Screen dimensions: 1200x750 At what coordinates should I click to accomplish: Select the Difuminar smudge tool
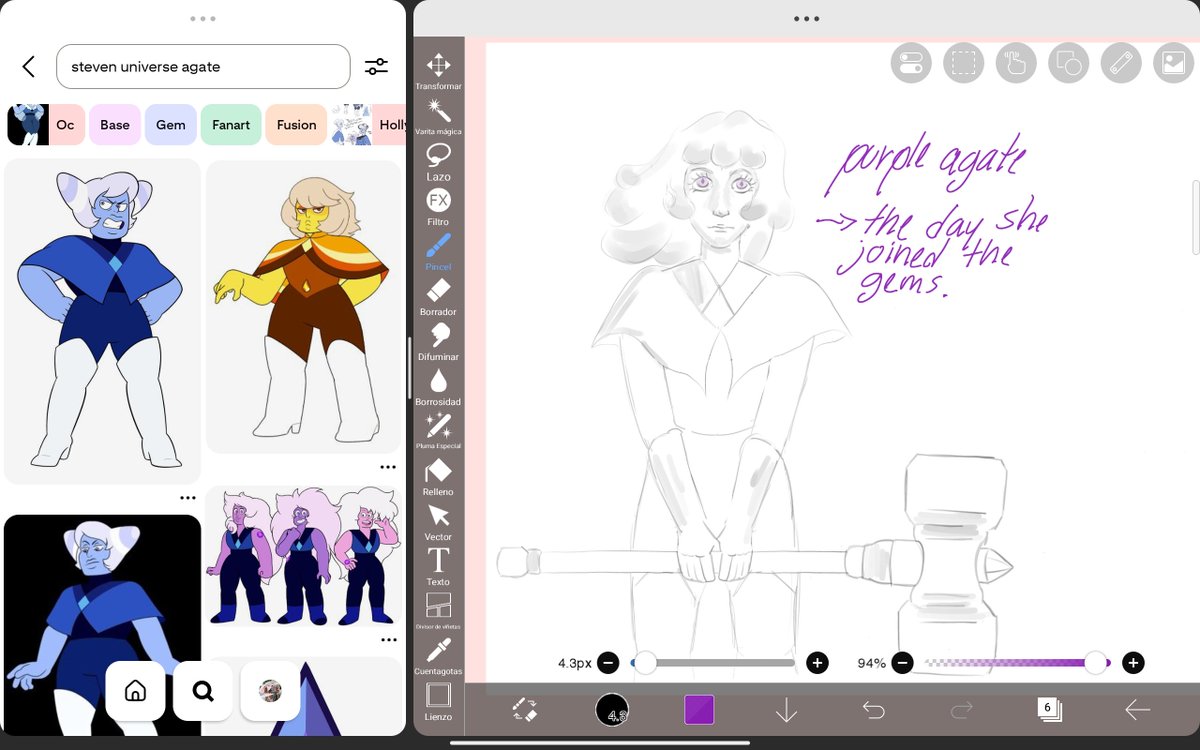tap(438, 342)
